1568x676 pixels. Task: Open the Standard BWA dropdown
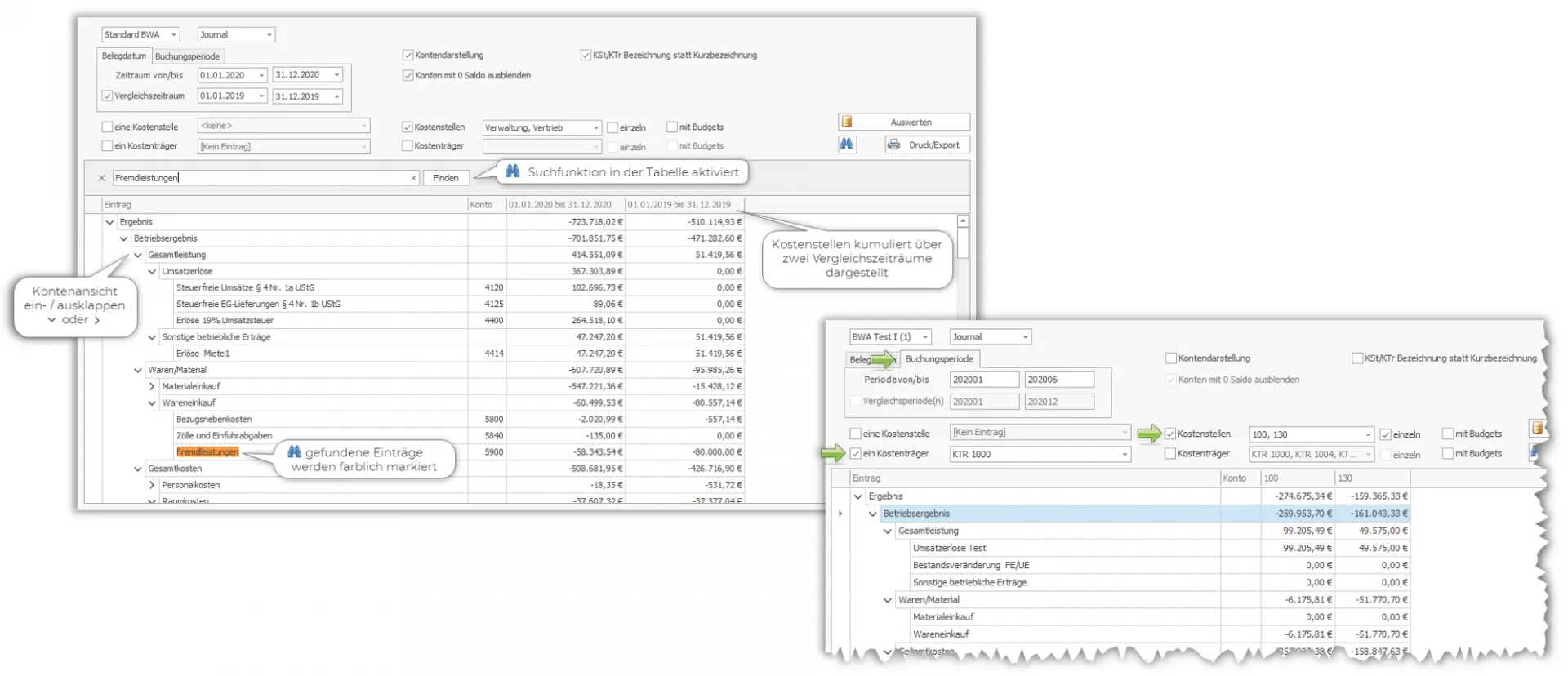pos(174,34)
